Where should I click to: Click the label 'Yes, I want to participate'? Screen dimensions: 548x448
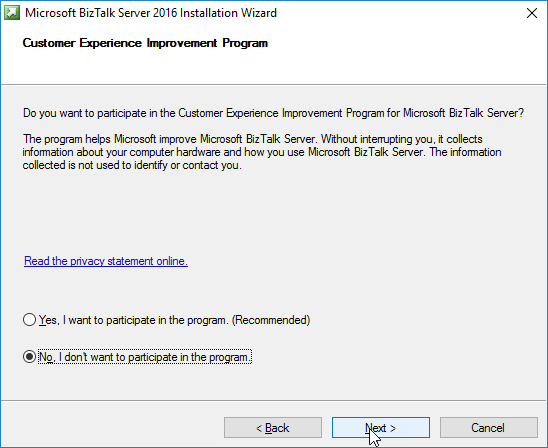174,320
